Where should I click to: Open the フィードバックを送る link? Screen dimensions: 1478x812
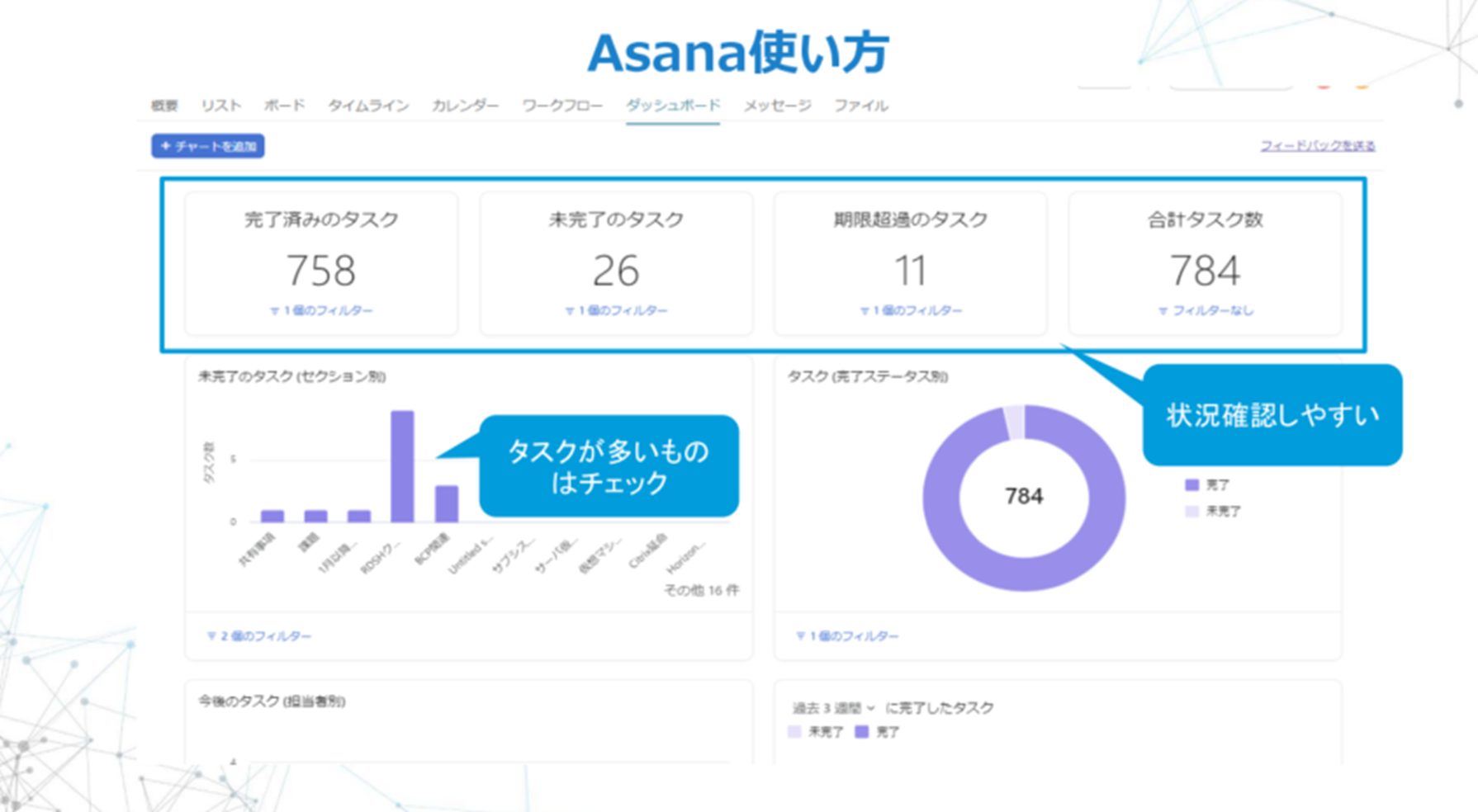click(1317, 146)
